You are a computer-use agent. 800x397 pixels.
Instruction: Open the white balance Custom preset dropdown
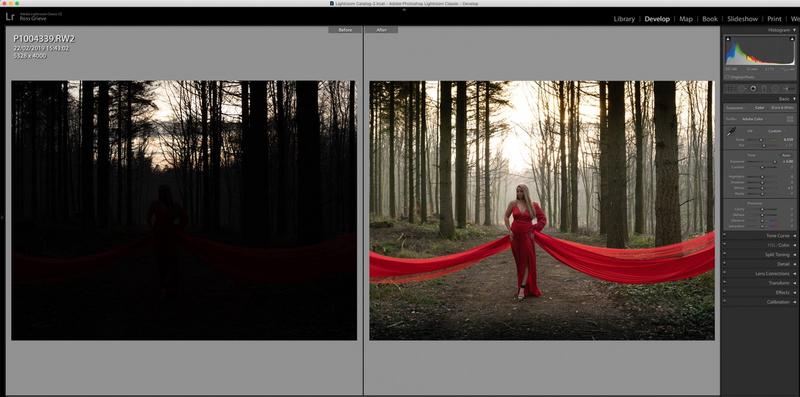pos(775,131)
